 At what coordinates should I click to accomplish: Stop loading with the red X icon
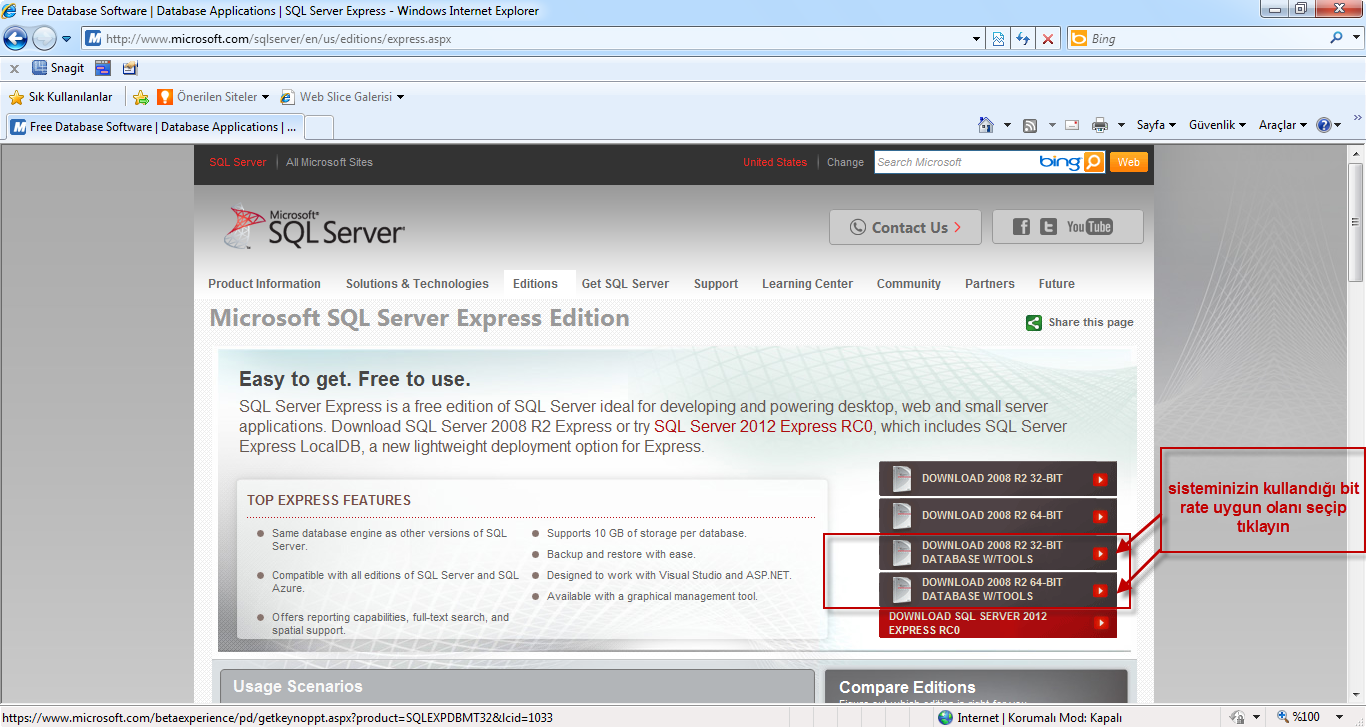tap(1048, 39)
